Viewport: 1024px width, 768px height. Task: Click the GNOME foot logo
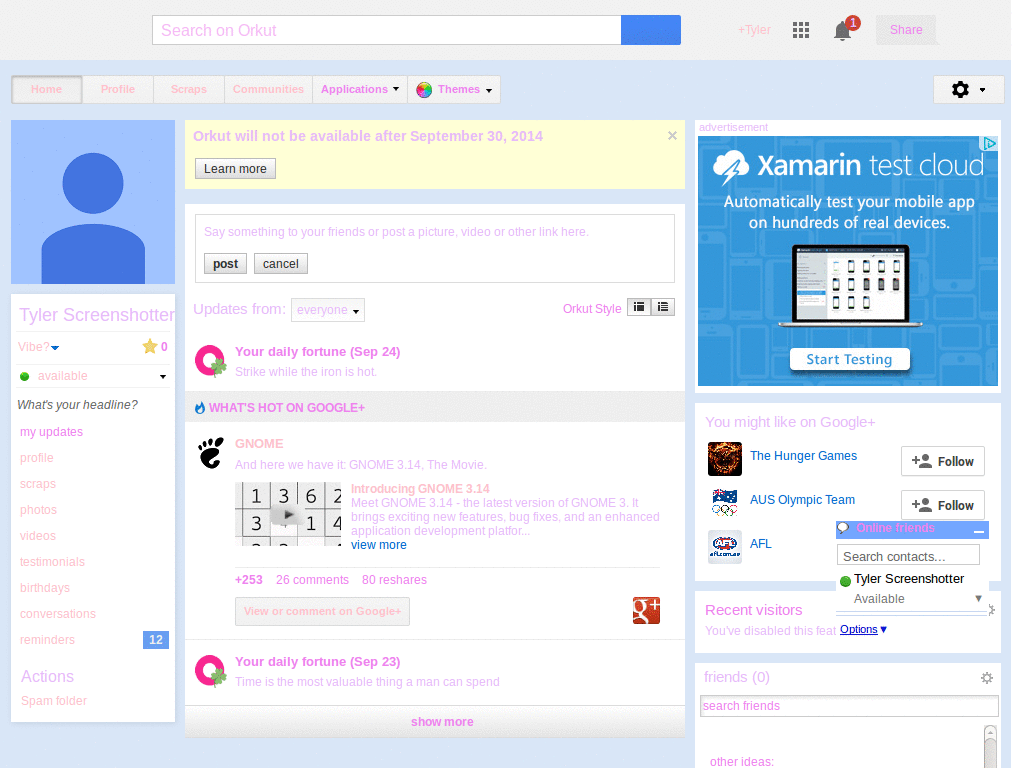click(211, 453)
